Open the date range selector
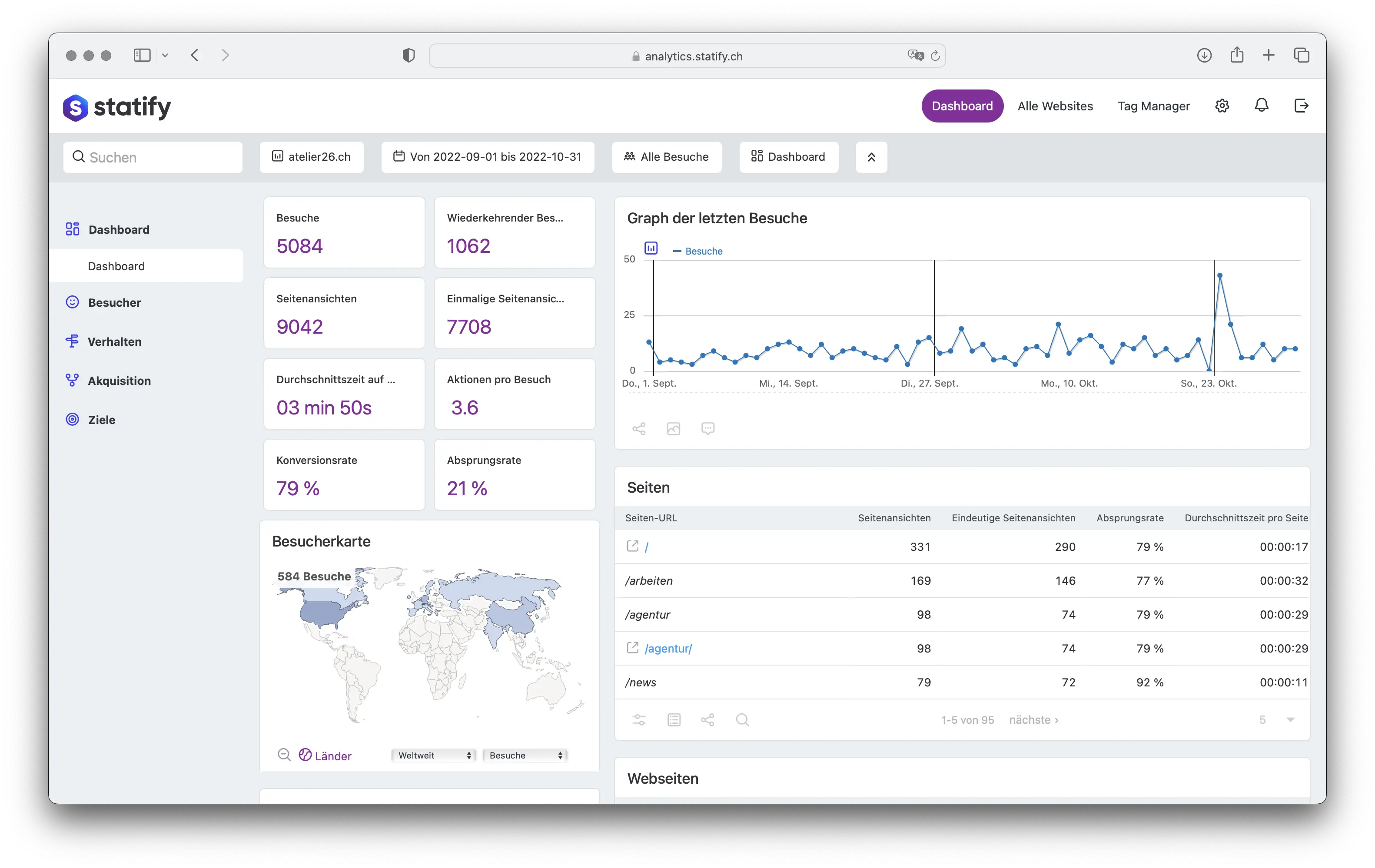Screen dimensions: 1375x868 (x=488, y=157)
